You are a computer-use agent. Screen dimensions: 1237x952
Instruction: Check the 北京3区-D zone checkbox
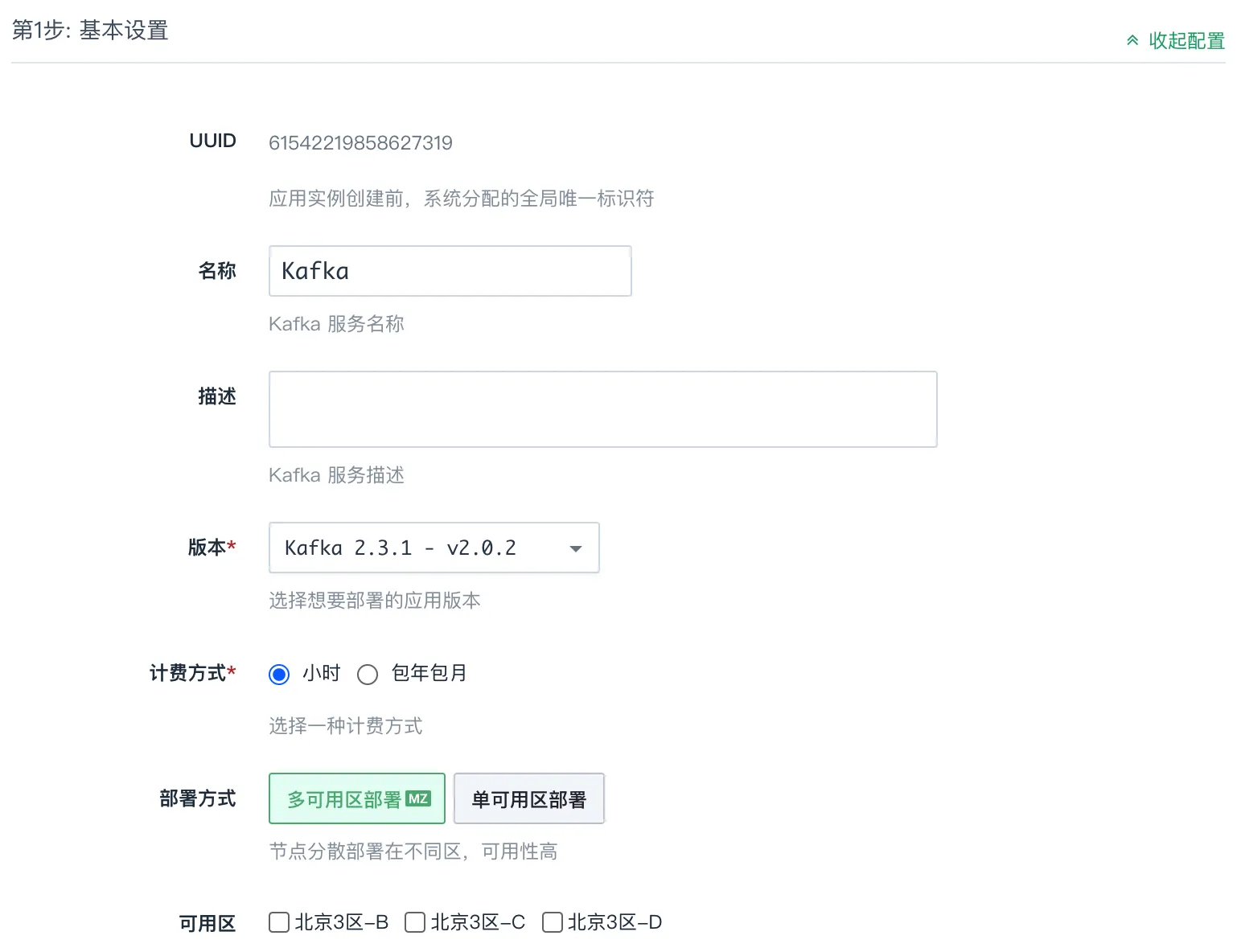pyautogui.click(x=553, y=922)
